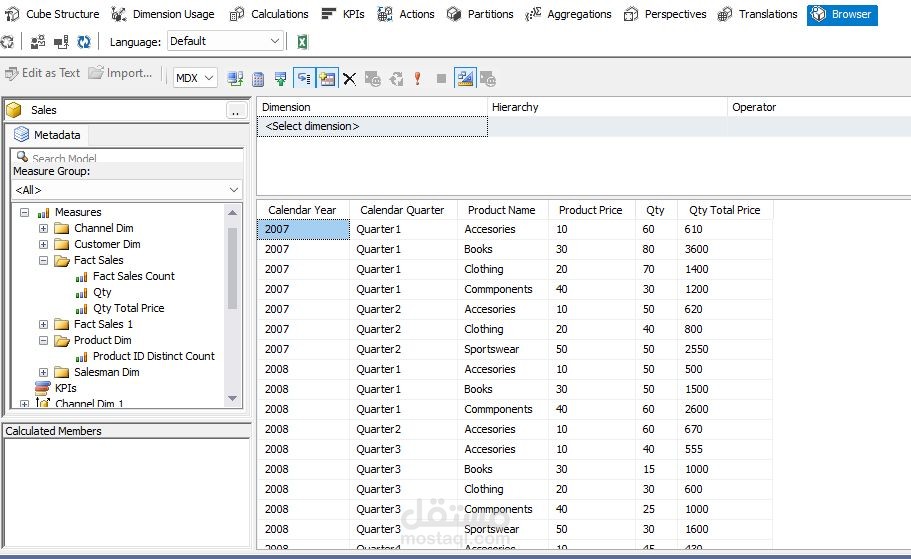Click the Product Name column header

tap(502, 210)
